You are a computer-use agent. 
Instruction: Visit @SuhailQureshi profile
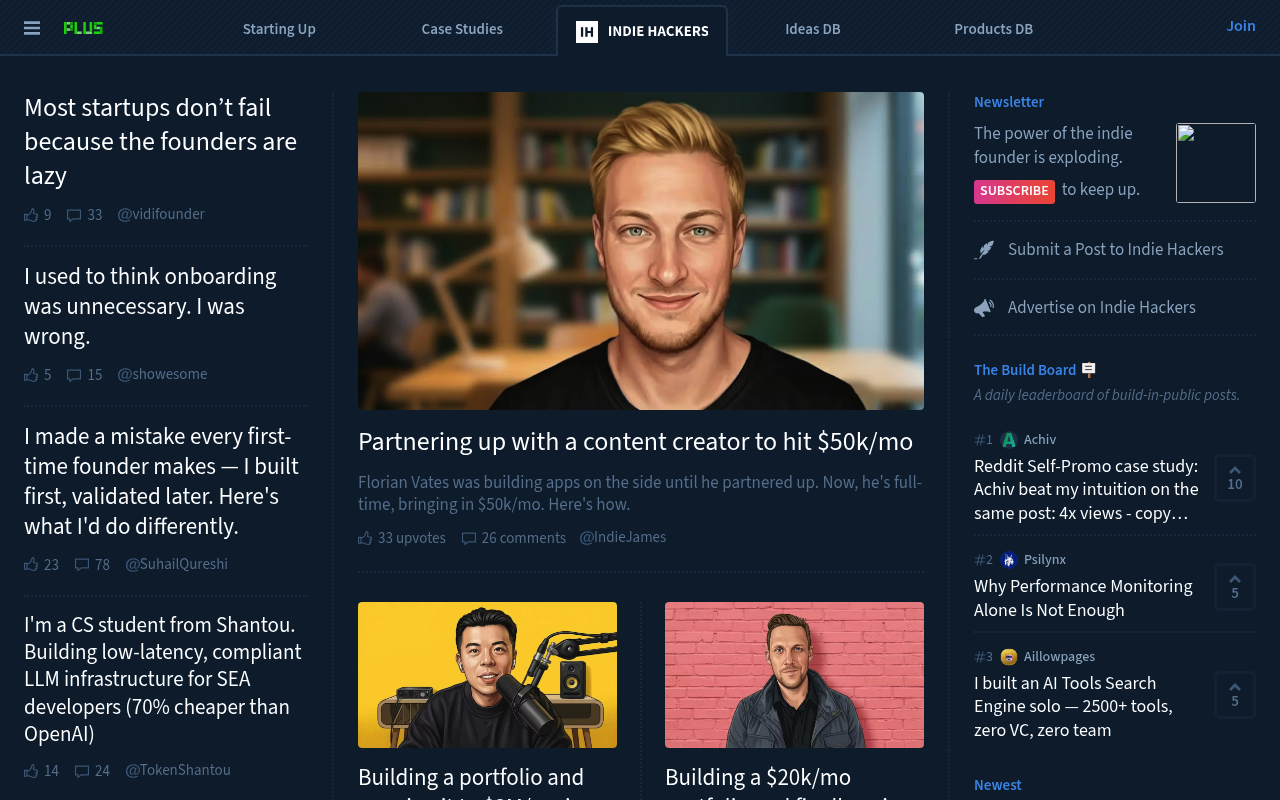tap(176, 565)
